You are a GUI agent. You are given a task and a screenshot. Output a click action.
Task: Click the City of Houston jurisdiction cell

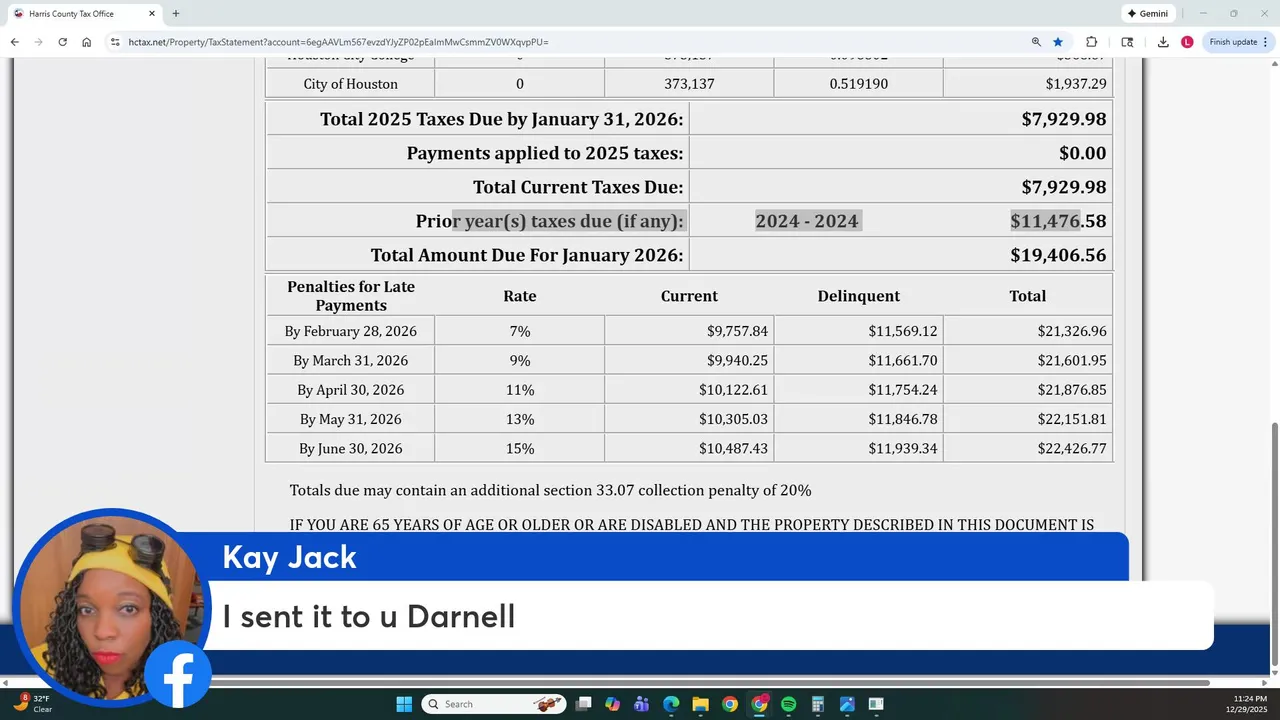tap(350, 84)
